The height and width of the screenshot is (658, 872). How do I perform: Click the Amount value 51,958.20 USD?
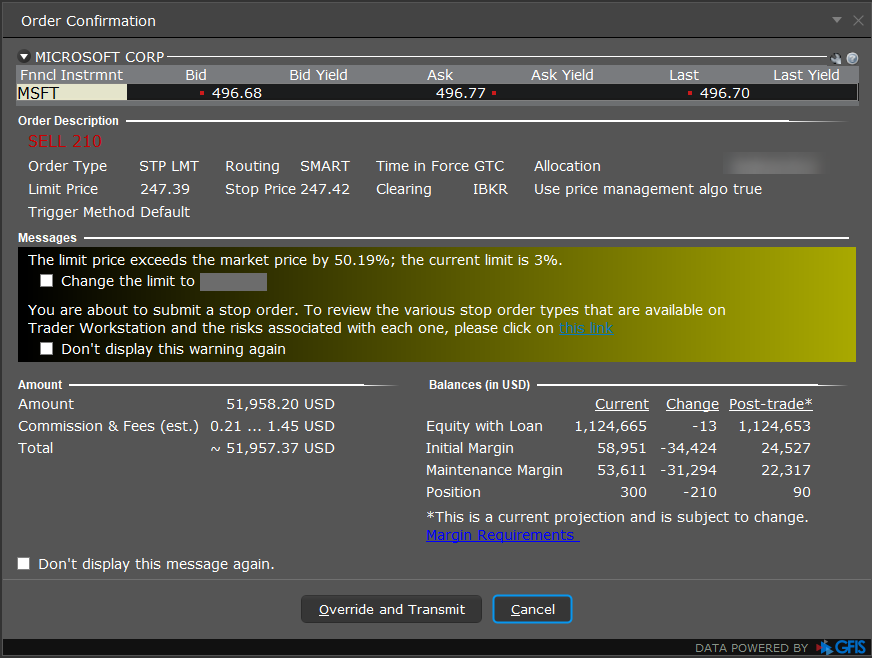pos(280,404)
